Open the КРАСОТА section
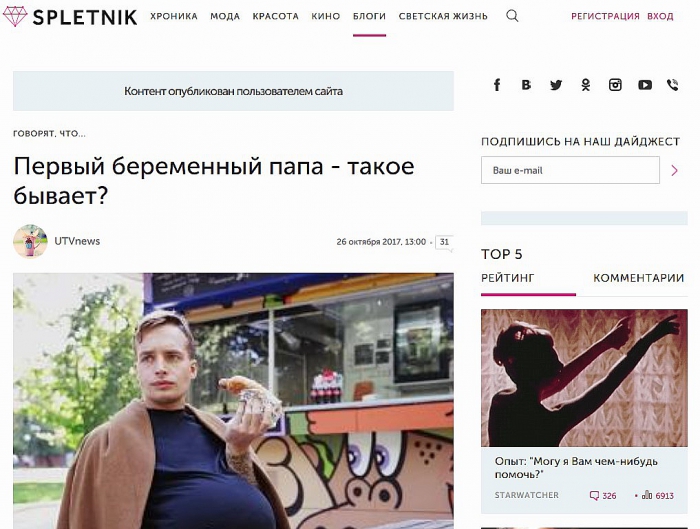This screenshot has height=529, width=700. pyautogui.click(x=275, y=17)
